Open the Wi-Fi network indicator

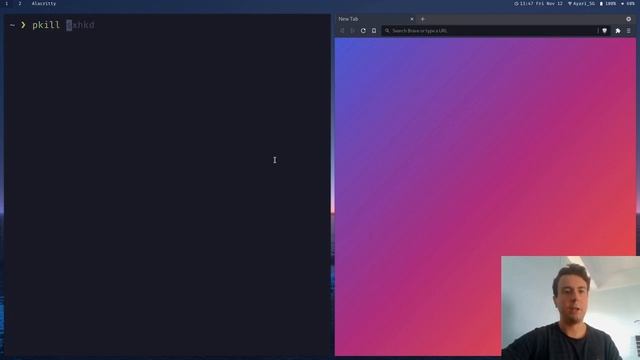(581, 3)
